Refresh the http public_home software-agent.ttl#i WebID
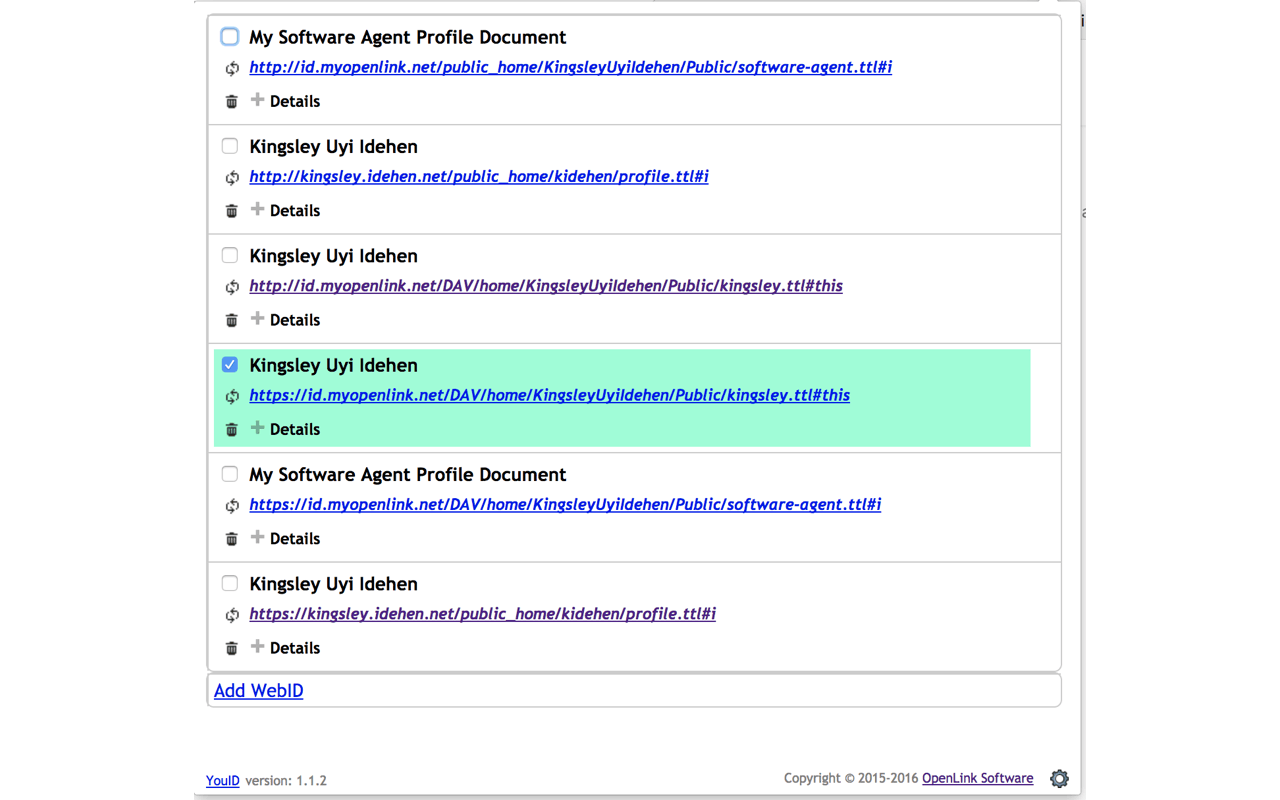The image size is (1280, 800). click(x=232, y=69)
